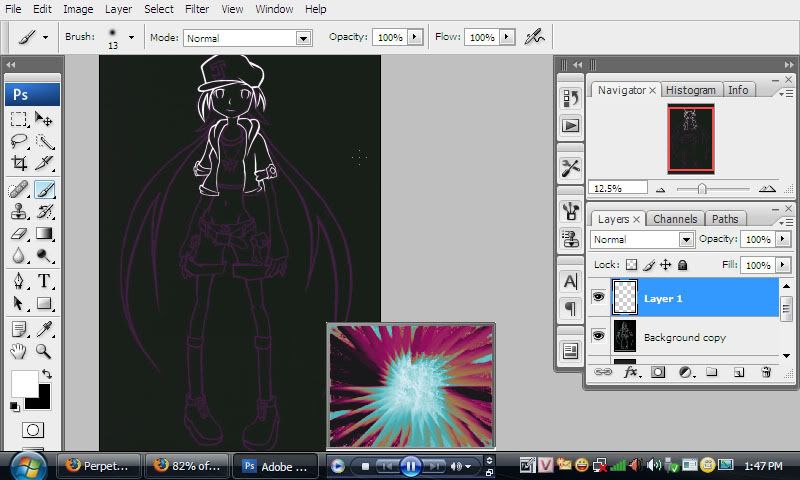Toggle lock transparent pixels
The image size is (800, 480).
[x=632, y=265]
